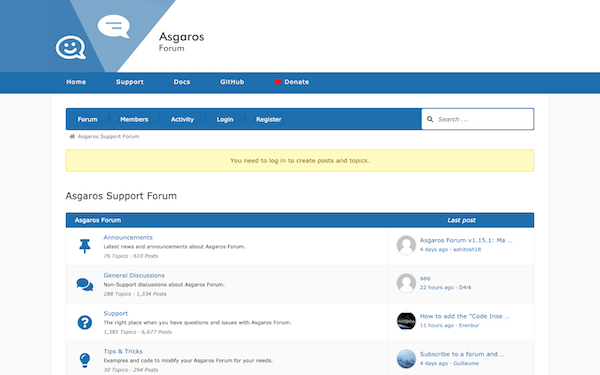The image size is (600, 375).
Task: Click the pushpin icon for Announcements
Action: click(x=85, y=246)
